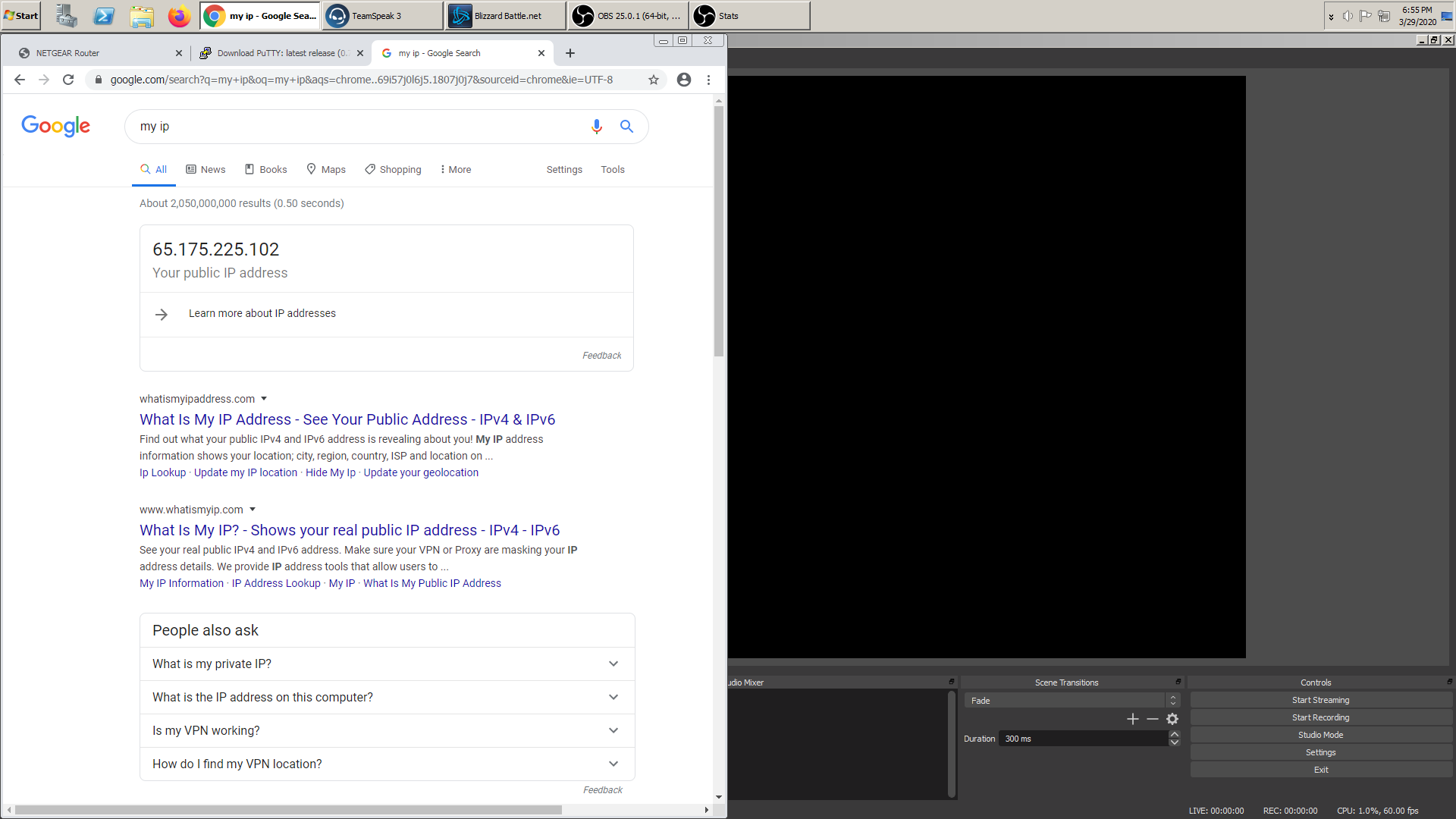
Task: Go forward in Chrome history
Action: click(44, 80)
